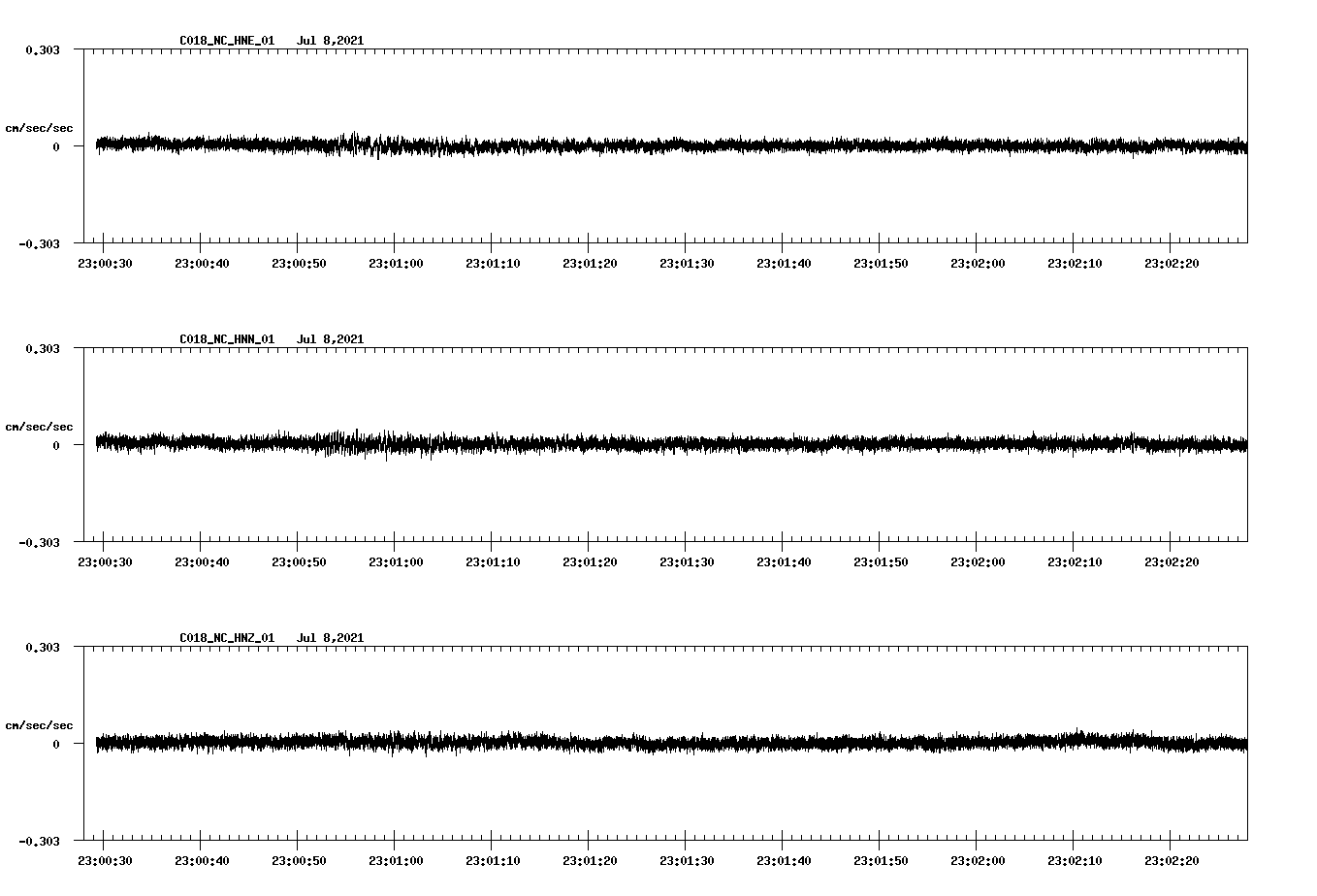Click the cm/sec/sec label on HNE plot
This screenshot has width=1317, height=896.
[40, 127]
